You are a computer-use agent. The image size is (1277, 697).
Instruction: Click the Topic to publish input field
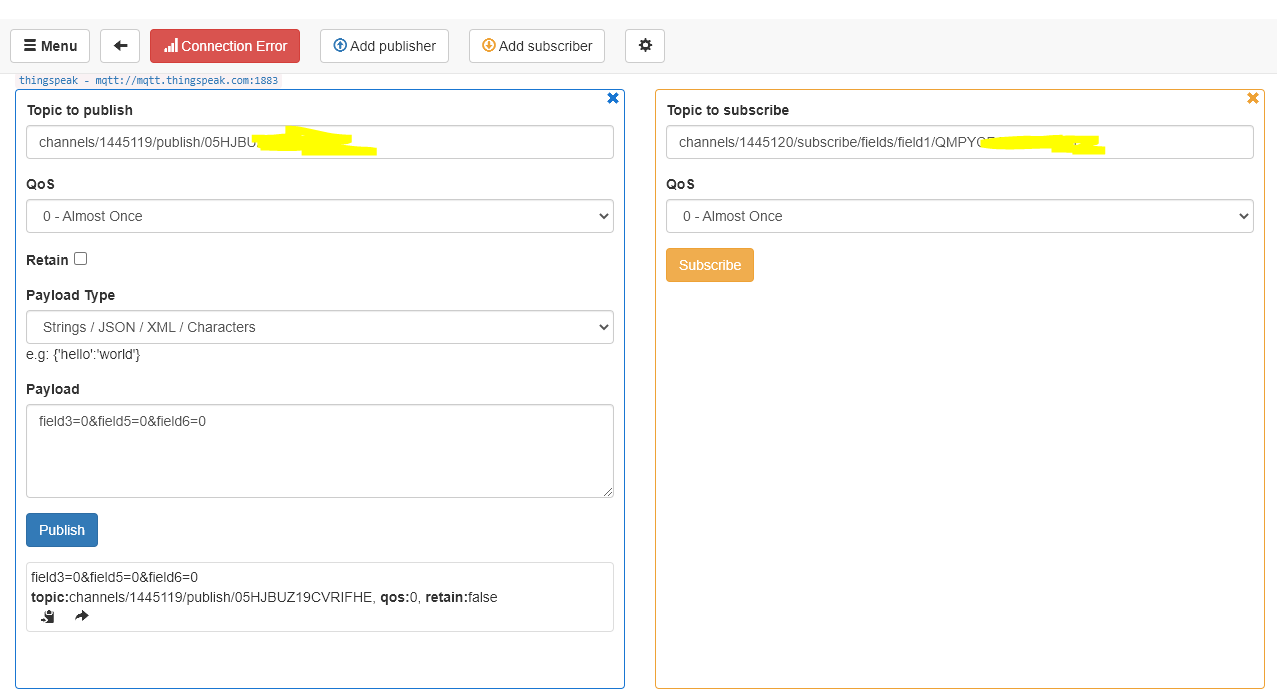[320, 142]
